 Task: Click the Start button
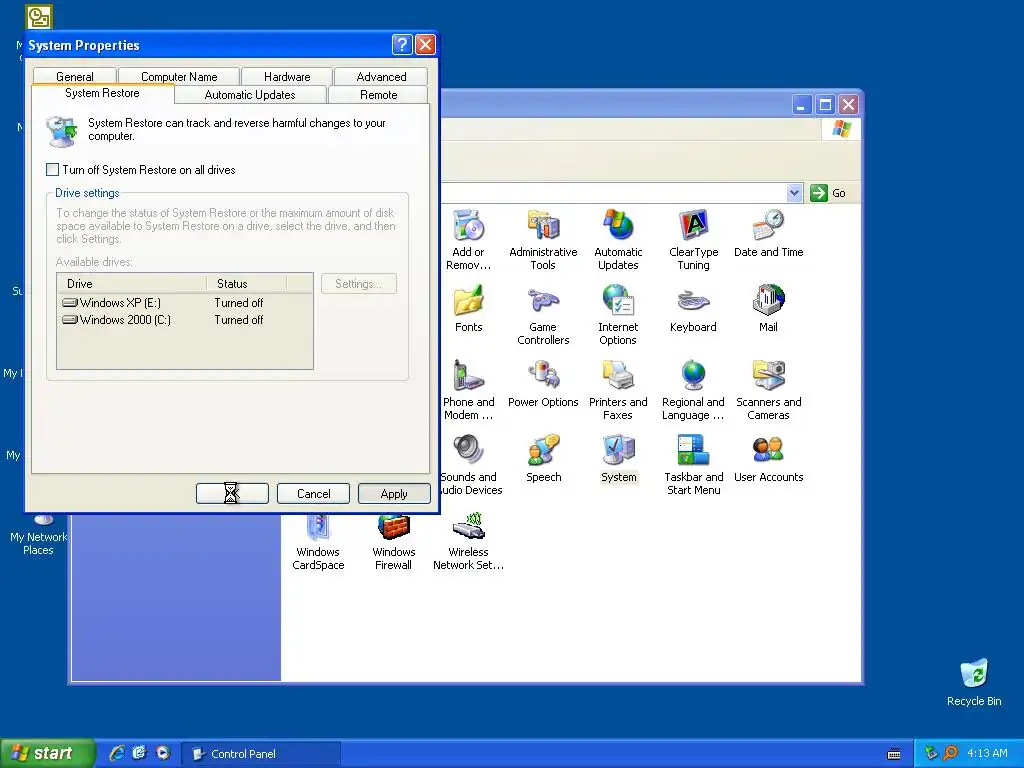tap(47, 753)
